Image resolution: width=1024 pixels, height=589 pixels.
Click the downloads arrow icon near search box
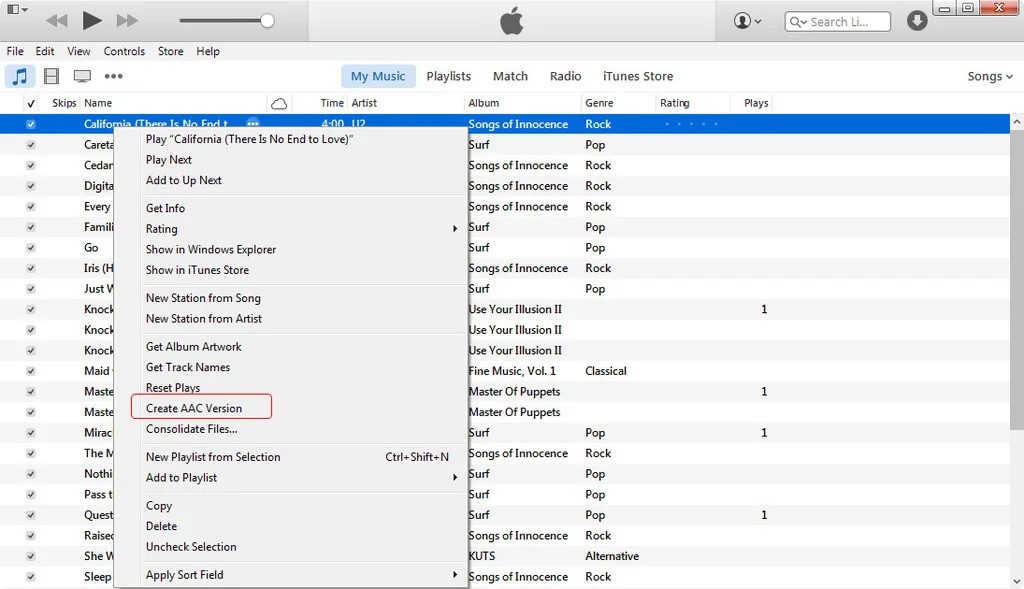pos(916,20)
